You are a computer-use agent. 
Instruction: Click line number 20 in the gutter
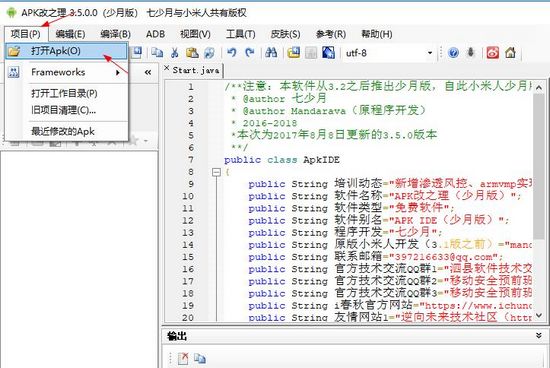point(188,317)
